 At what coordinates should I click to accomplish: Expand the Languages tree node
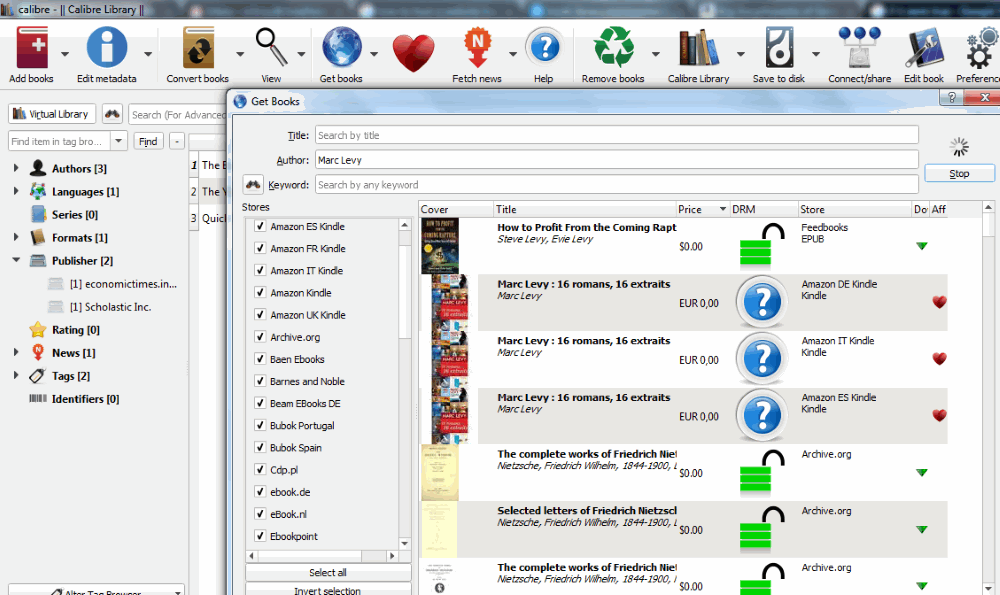pyautogui.click(x=16, y=191)
